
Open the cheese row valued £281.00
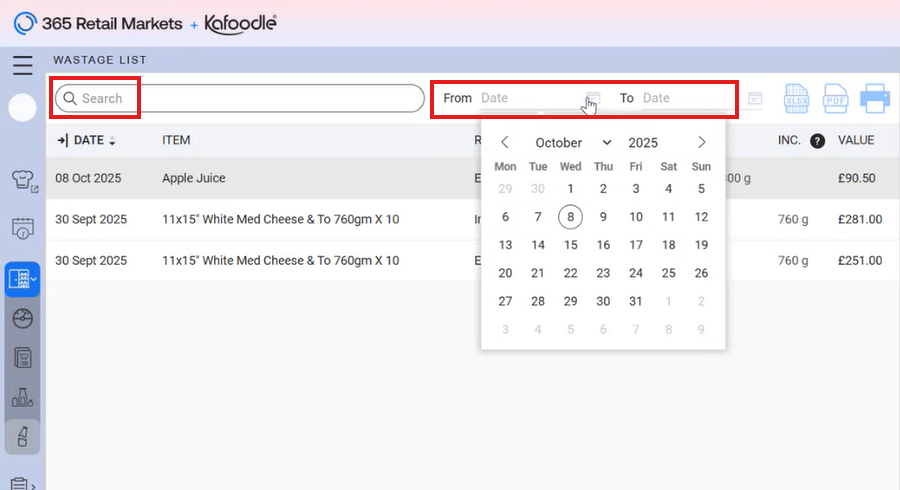coord(473,219)
